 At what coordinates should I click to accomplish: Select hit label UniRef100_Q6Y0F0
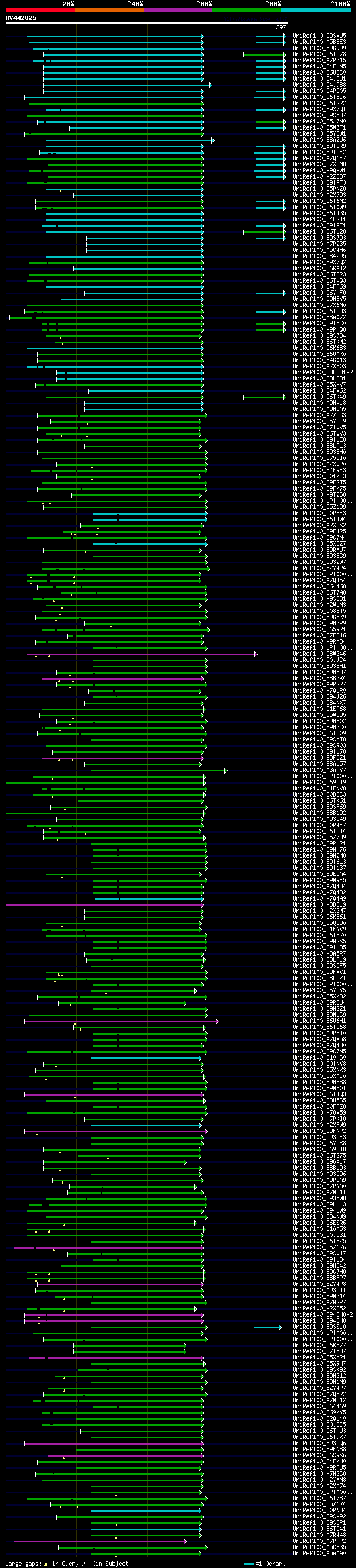tap(319, 293)
